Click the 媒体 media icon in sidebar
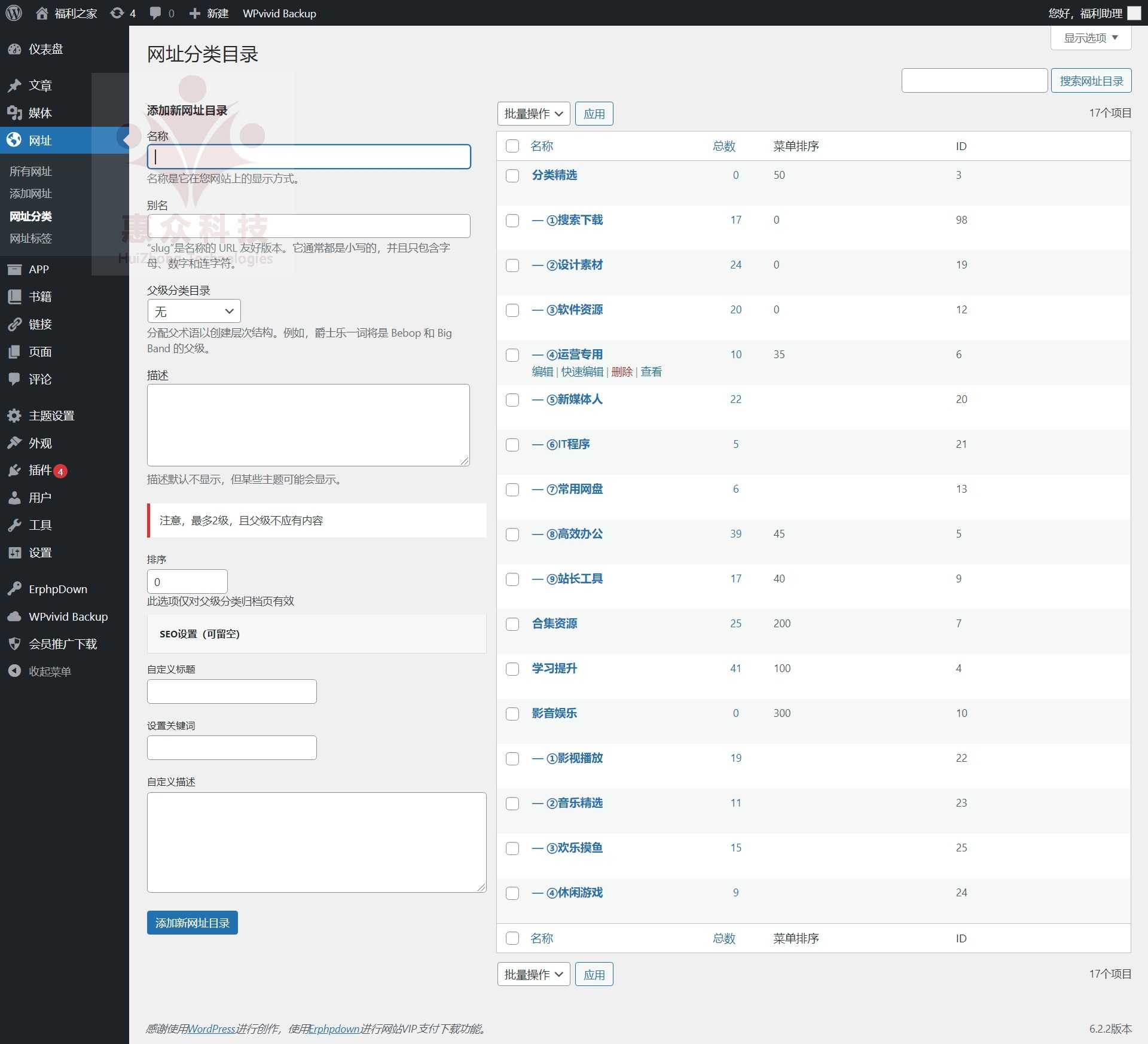Screen dimensions: 1148x1044 [14, 112]
